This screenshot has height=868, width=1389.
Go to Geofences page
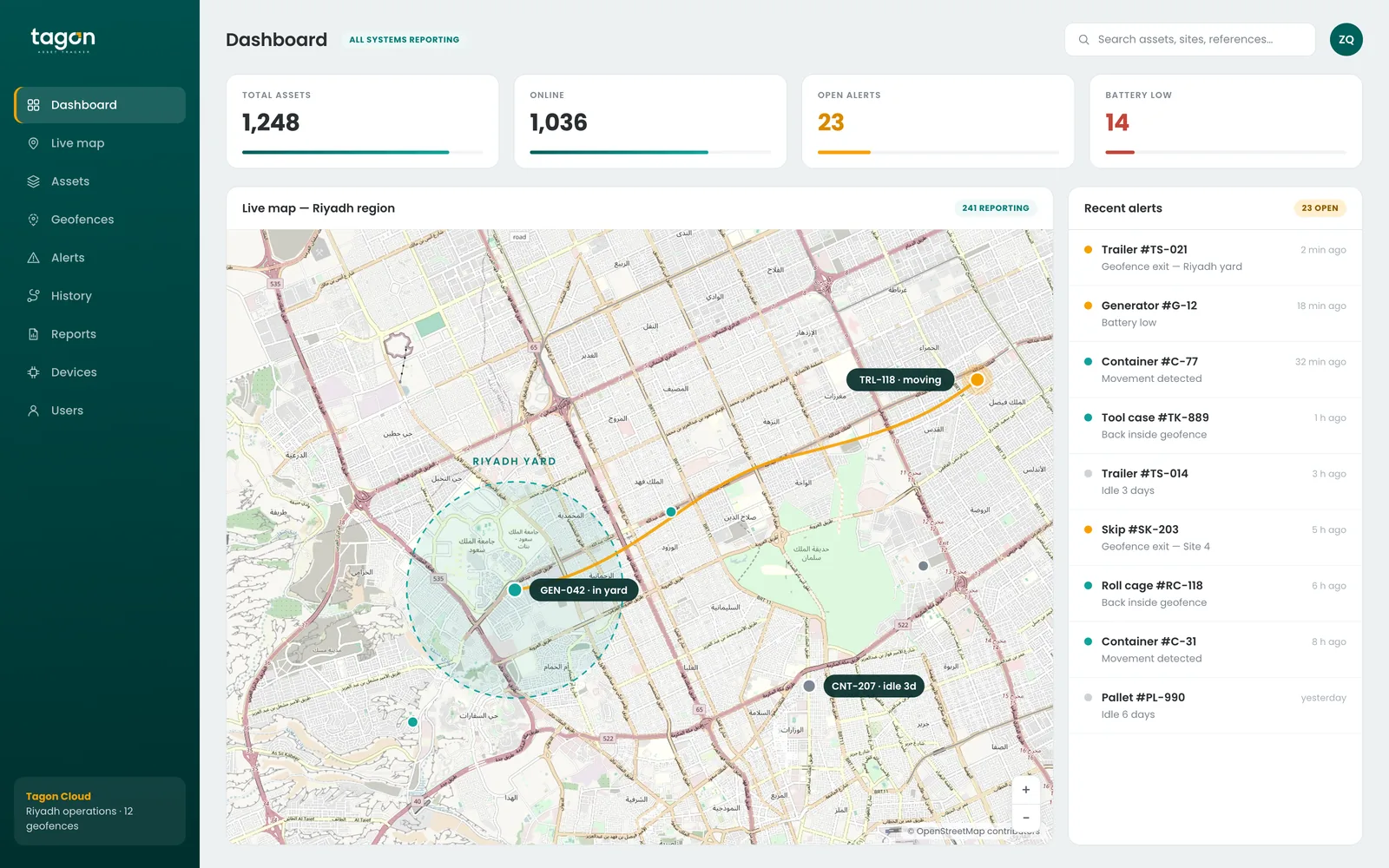click(x=100, y=220)
